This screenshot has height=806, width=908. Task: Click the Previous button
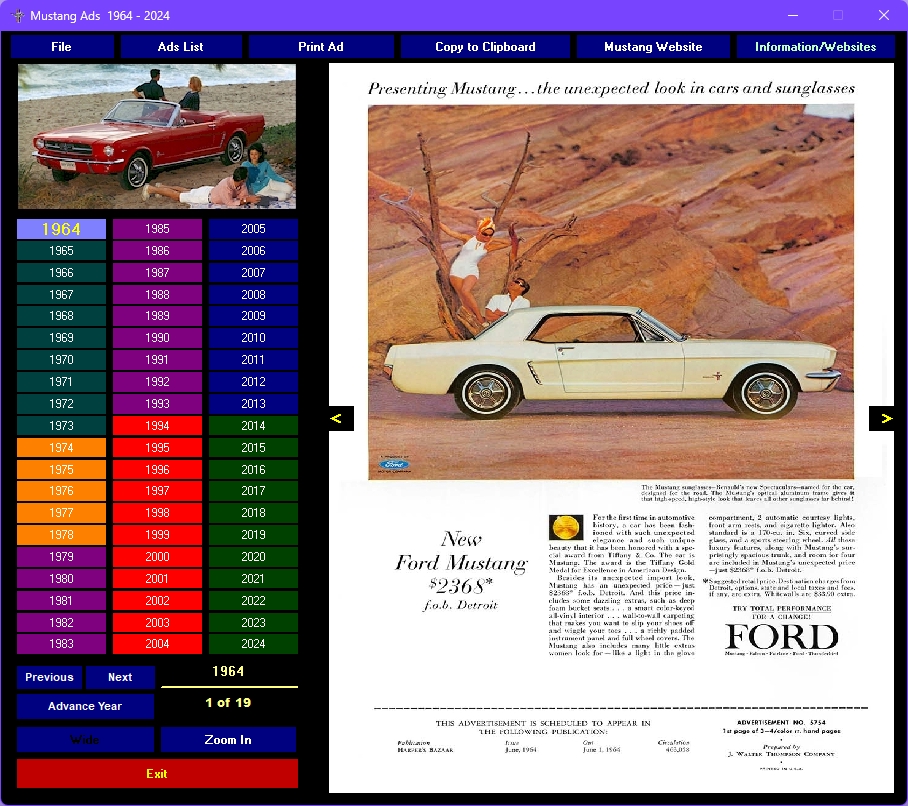(49, 677)
